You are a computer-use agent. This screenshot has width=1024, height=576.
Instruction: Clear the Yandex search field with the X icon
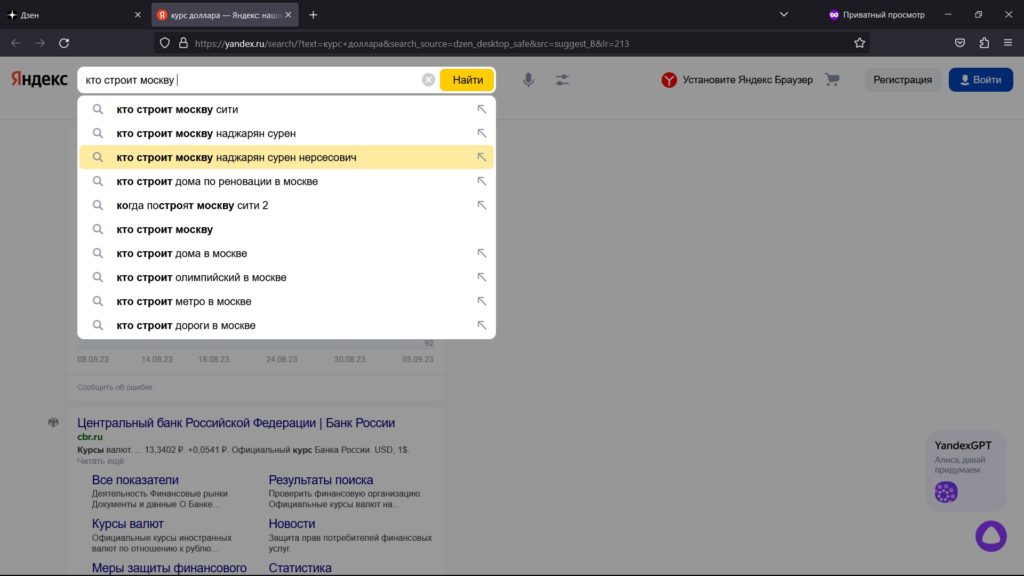(x=428, y=80)
